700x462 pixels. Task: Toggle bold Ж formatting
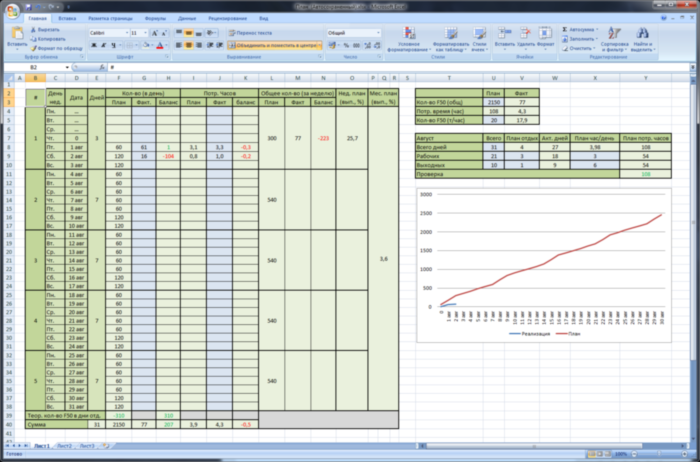pyautogui.click(x=94, y=45)
